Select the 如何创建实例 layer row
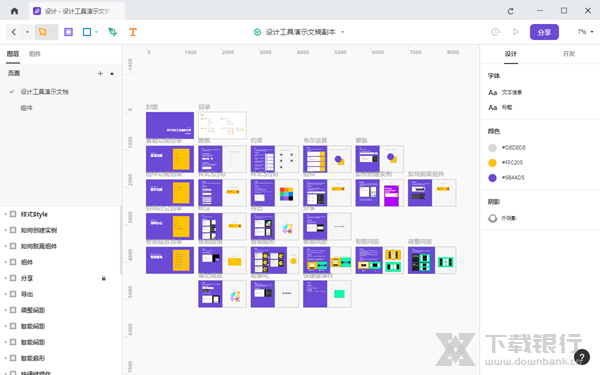600x375 pixels. (60, 230)
